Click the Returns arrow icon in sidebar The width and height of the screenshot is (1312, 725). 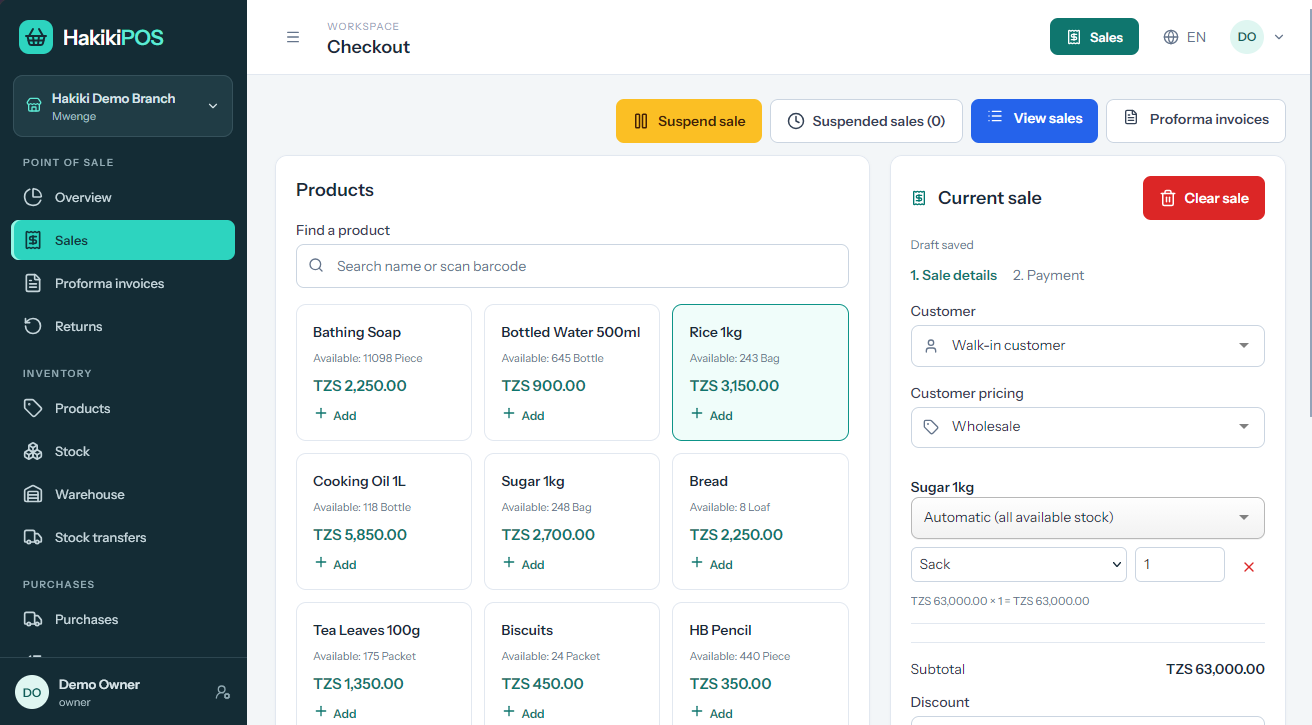[x=33, y=326]
